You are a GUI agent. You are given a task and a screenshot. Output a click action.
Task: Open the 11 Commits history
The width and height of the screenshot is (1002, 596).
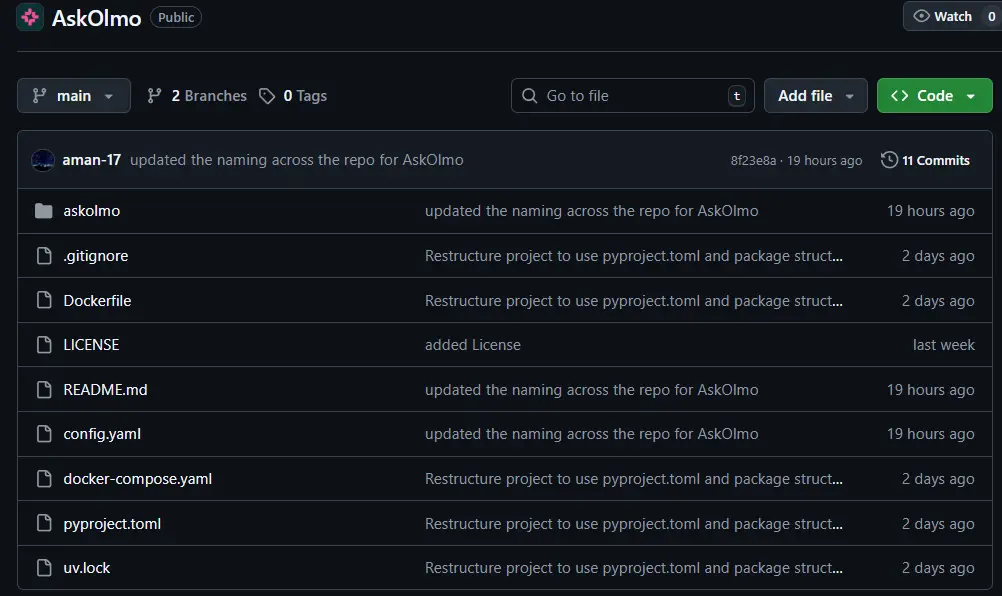tap(935, 160)
